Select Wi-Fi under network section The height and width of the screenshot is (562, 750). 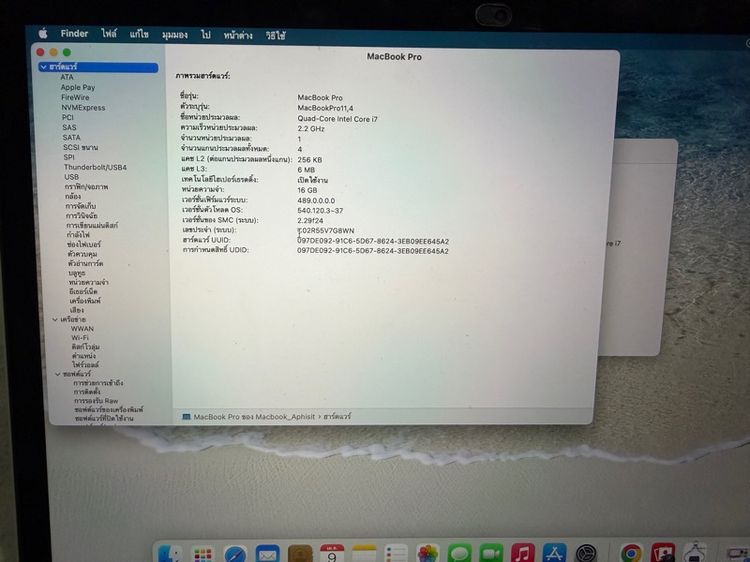[80, 338]
